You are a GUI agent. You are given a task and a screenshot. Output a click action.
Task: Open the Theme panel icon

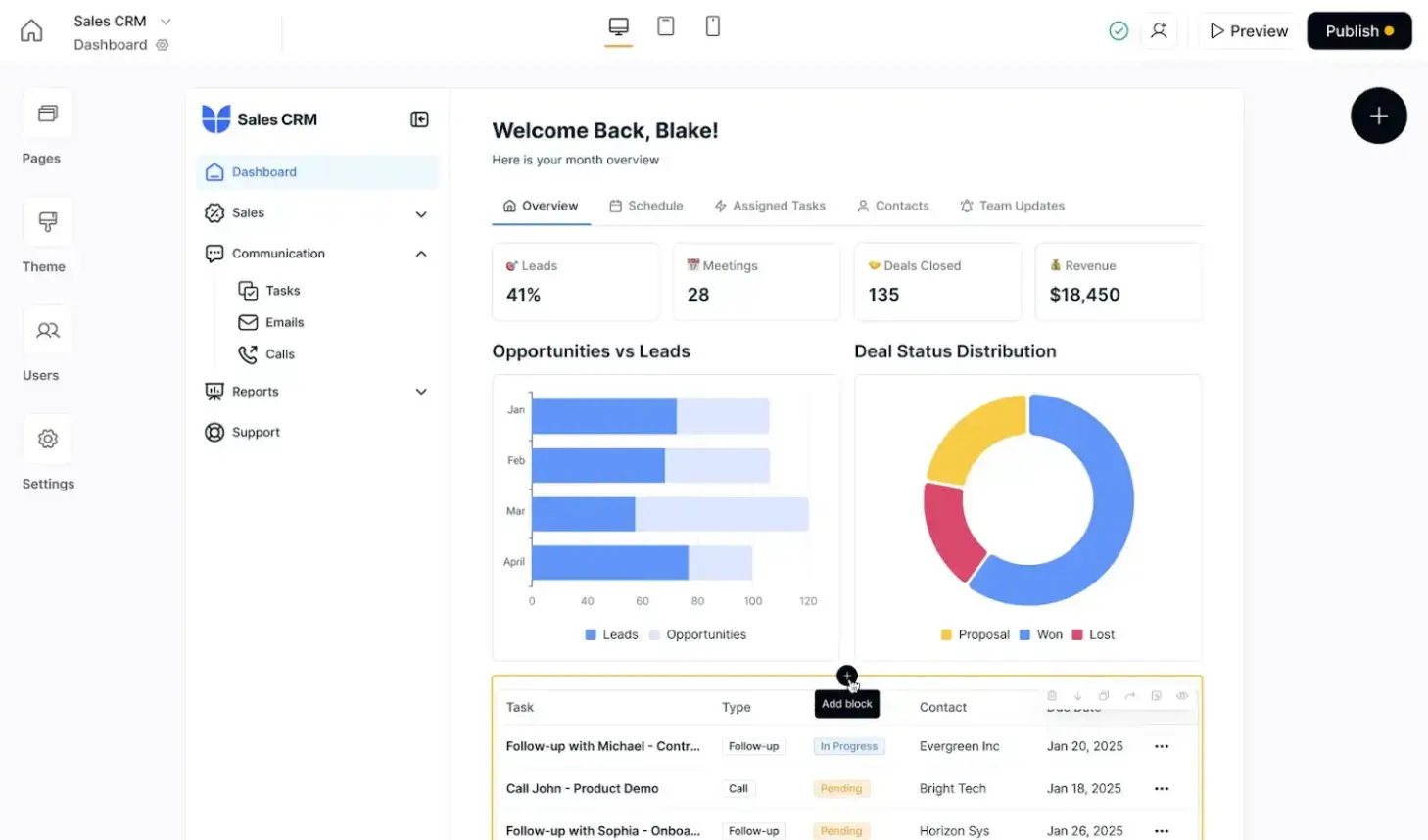[x=47, y=222]
